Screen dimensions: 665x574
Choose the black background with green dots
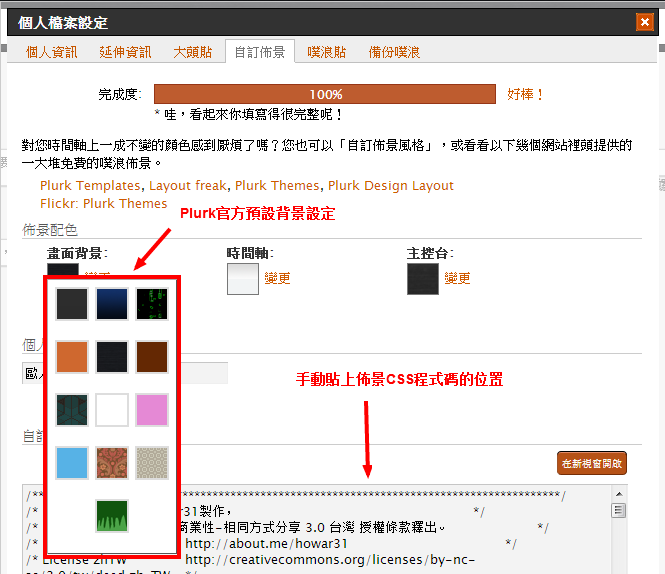pyautogui.click(x=152, y=303)
